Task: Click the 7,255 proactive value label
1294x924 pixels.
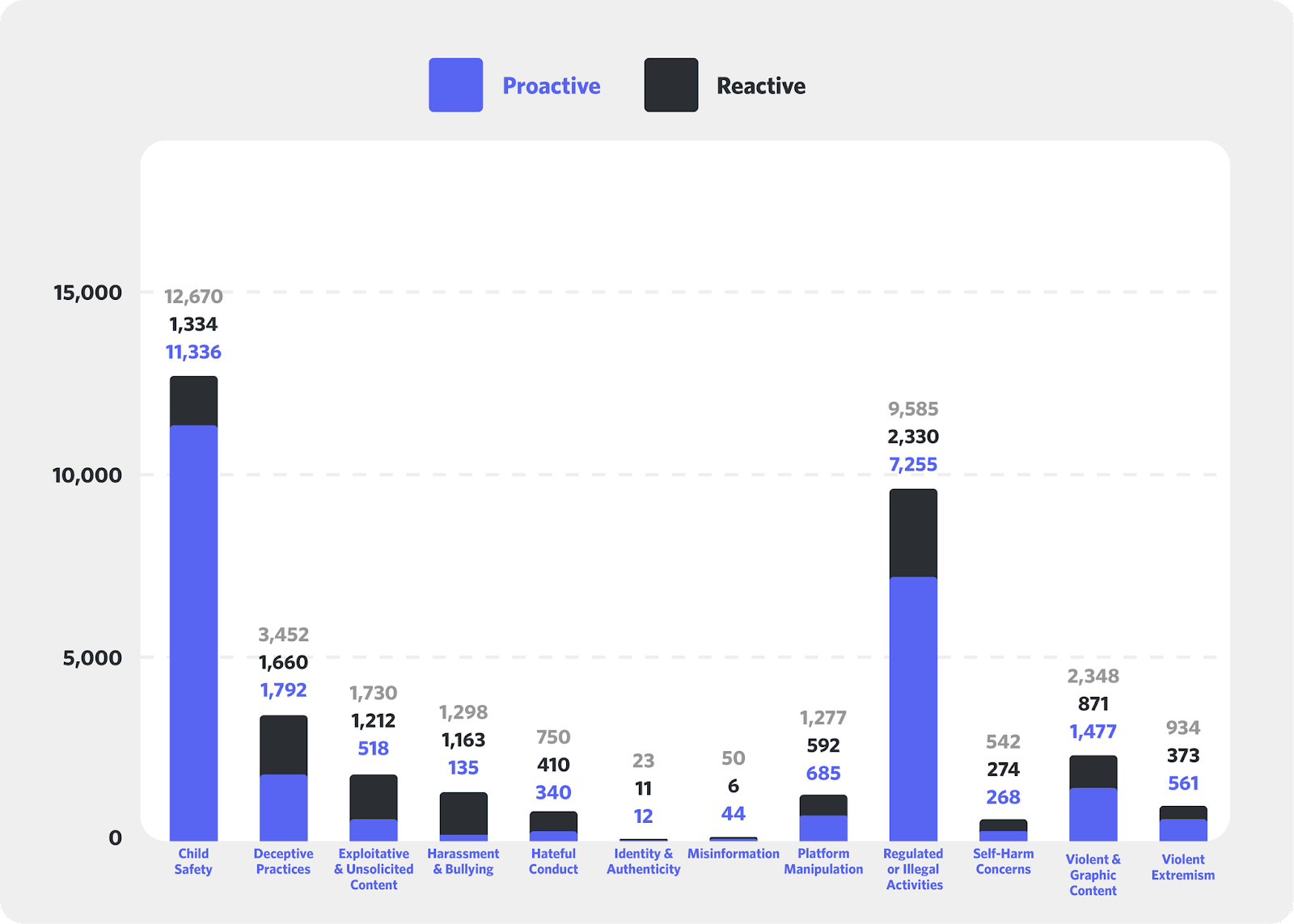Action: pyautogui.click(x=913, y=465)
